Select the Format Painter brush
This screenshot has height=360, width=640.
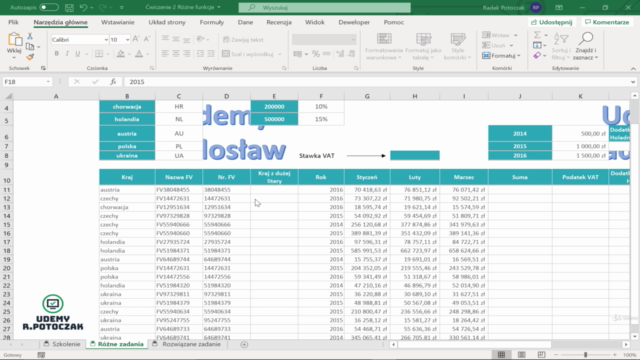(x=30, y=57)
